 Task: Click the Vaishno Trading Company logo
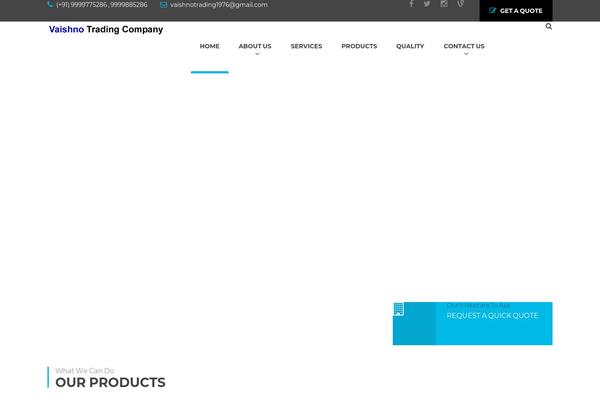coord(106,29)
